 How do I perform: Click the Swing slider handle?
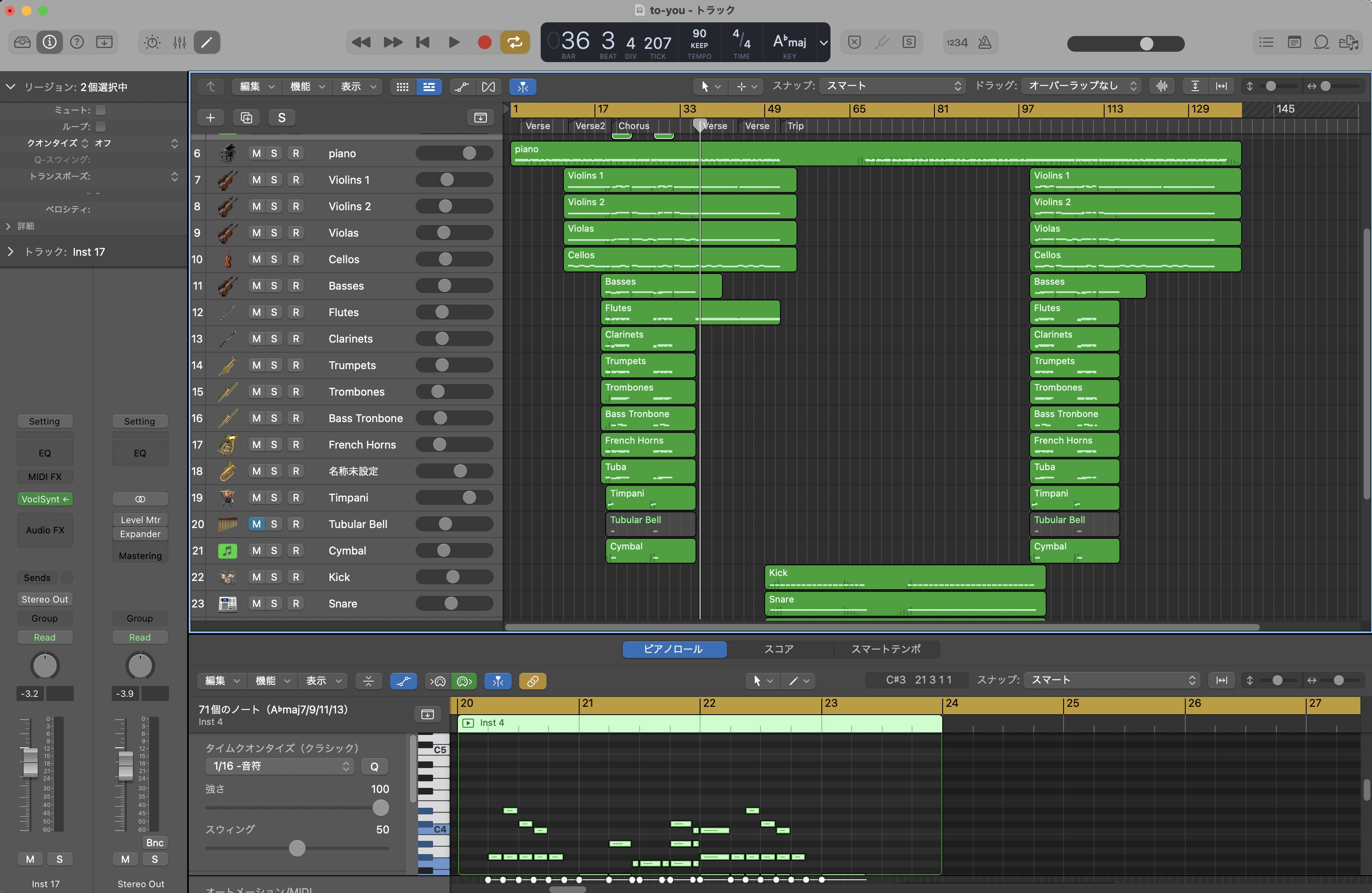(297, 848)
